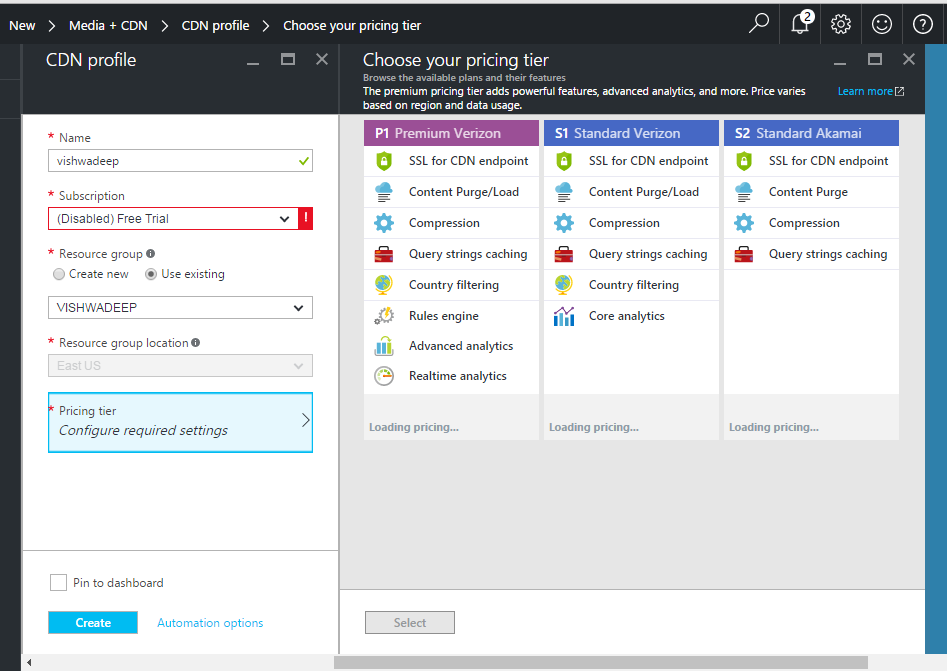950x671 pixels.
Task: Click SSL shield icon in Standard Akamai
Action: pos(744,161)
